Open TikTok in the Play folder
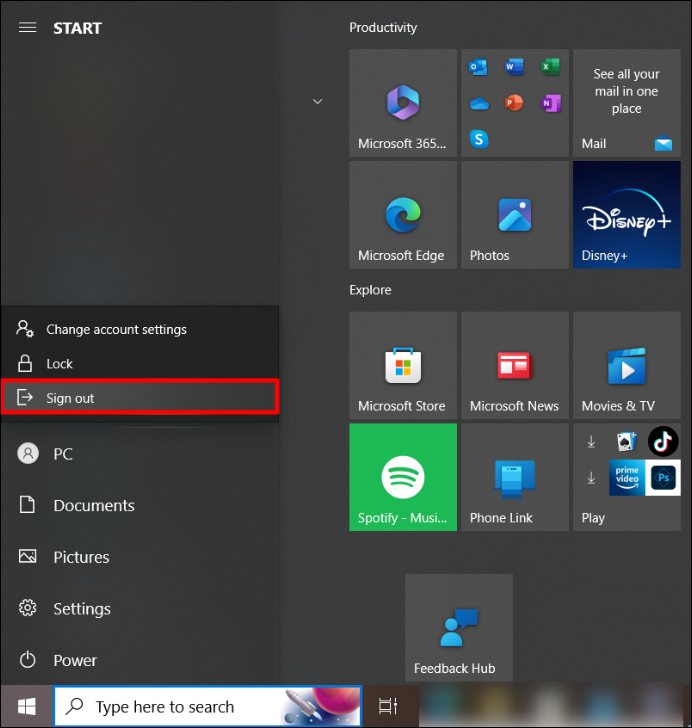The width and height of the screenshot is (692, 728). [x=663, y=441]
